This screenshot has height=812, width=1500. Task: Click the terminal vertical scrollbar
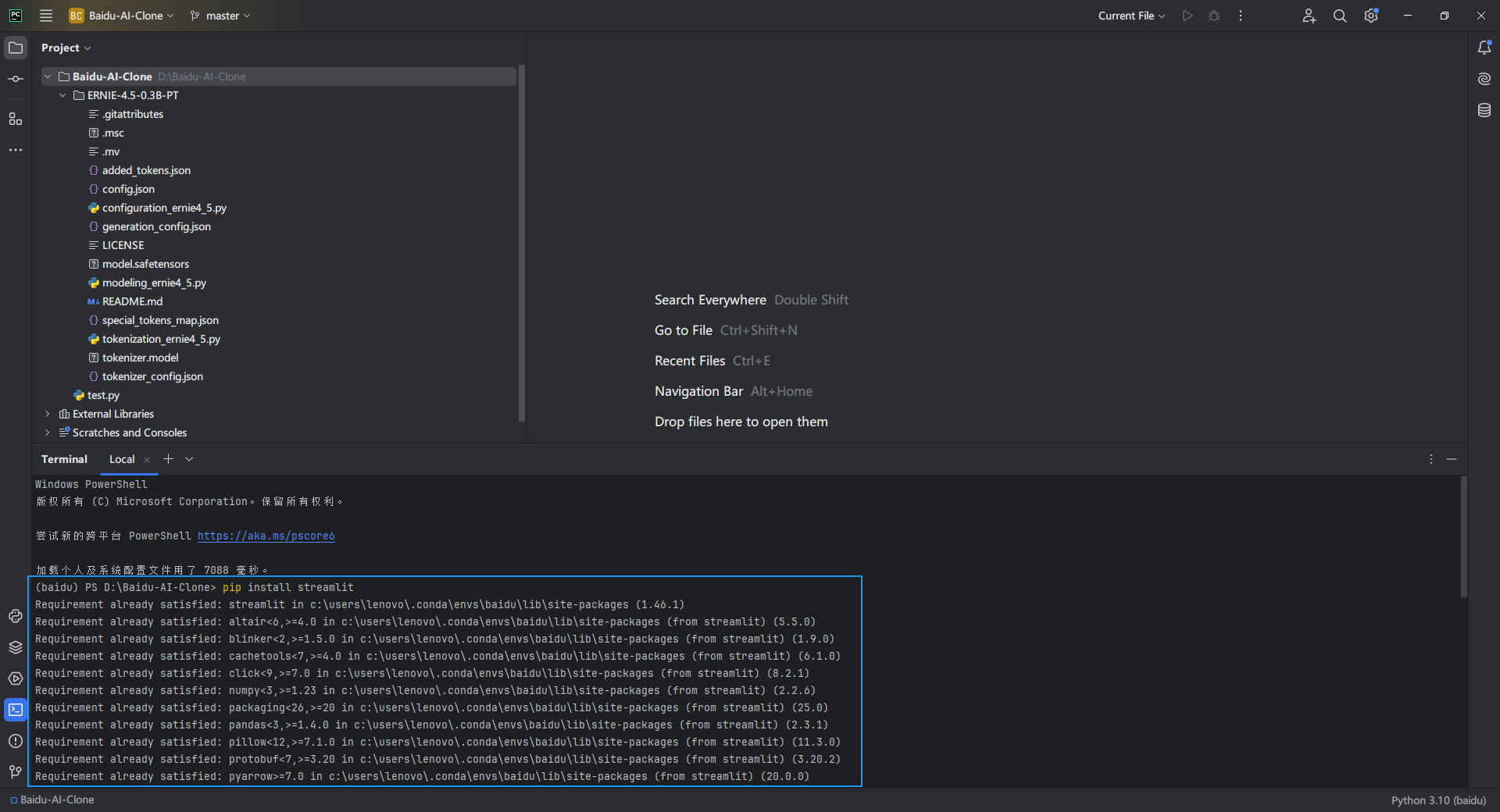pyautogui.click(x=1463, y=537)
